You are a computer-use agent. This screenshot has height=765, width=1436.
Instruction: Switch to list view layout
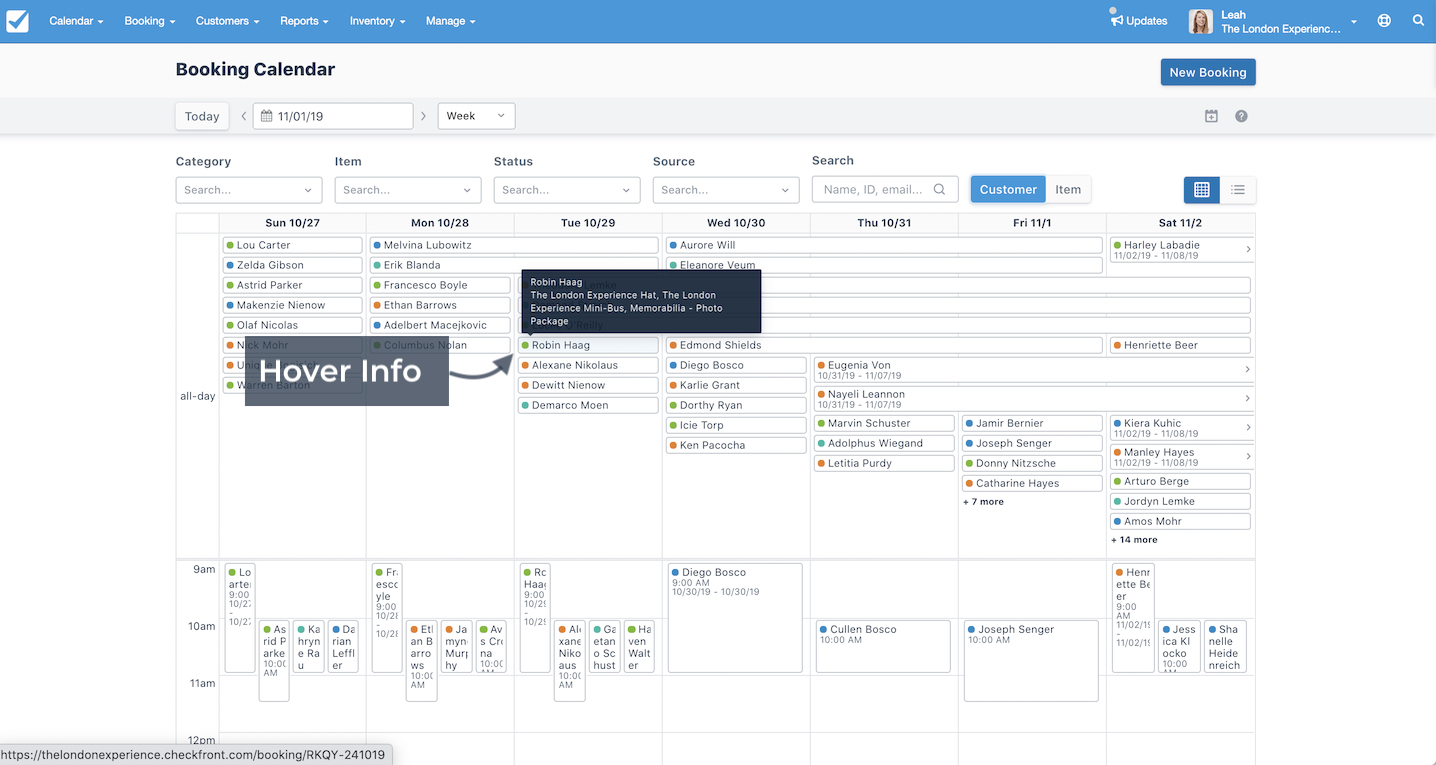[x=1238, y=189]
